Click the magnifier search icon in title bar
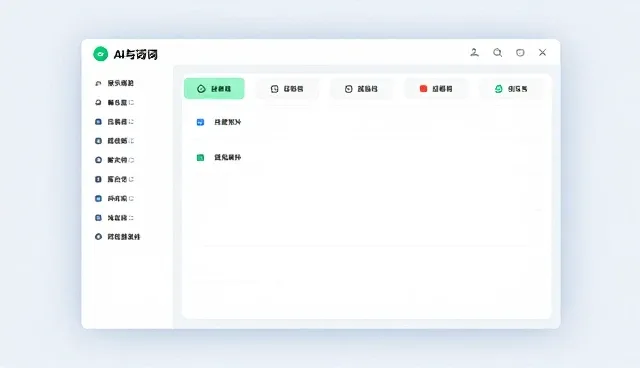The image size is (640, 368). point(497,53)
